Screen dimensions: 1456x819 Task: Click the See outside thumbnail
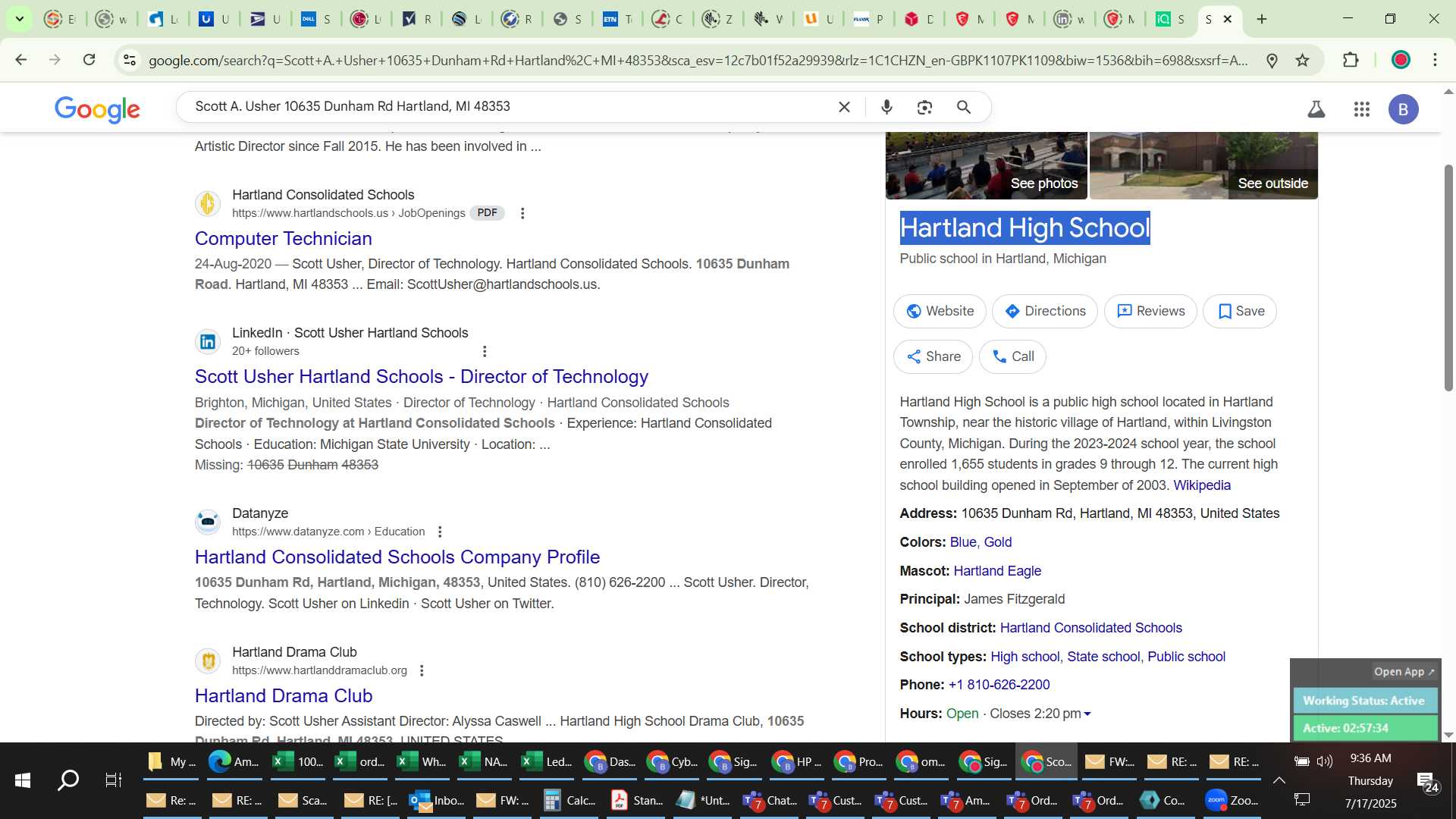click(x=1203, y=165)
